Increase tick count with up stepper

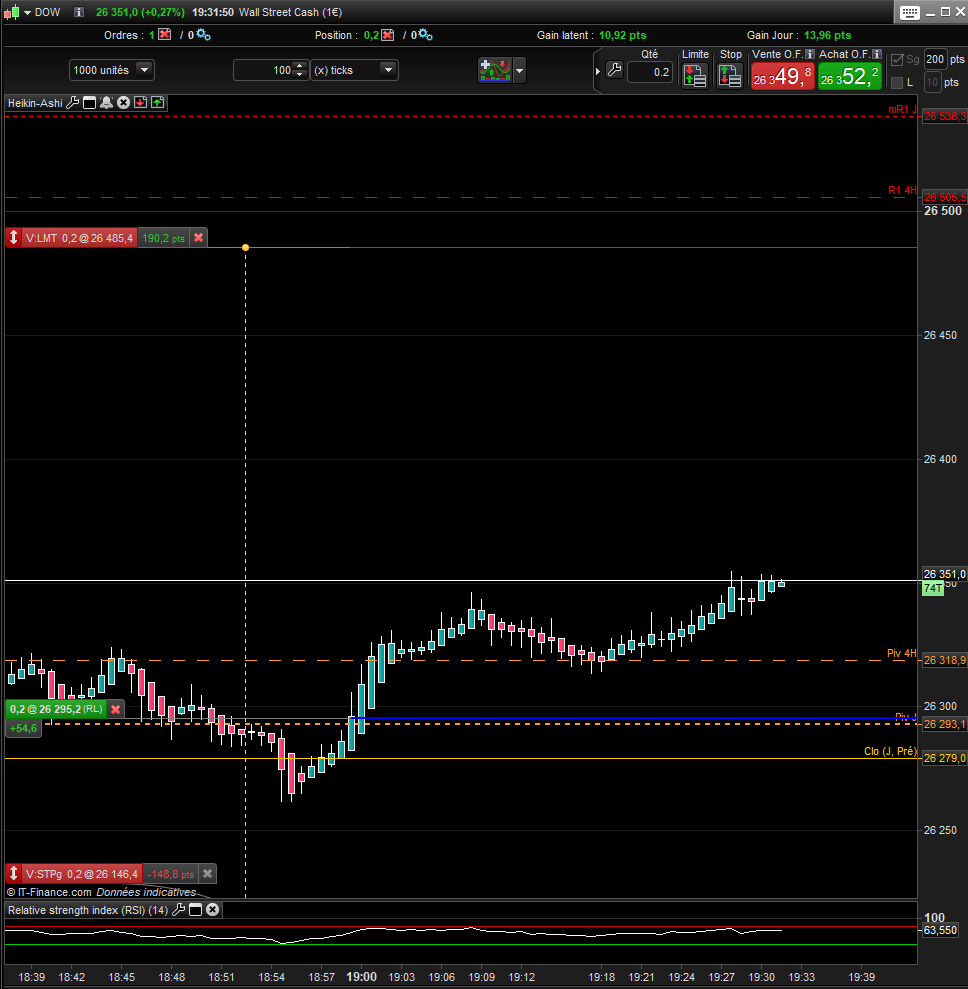(300, 66)
